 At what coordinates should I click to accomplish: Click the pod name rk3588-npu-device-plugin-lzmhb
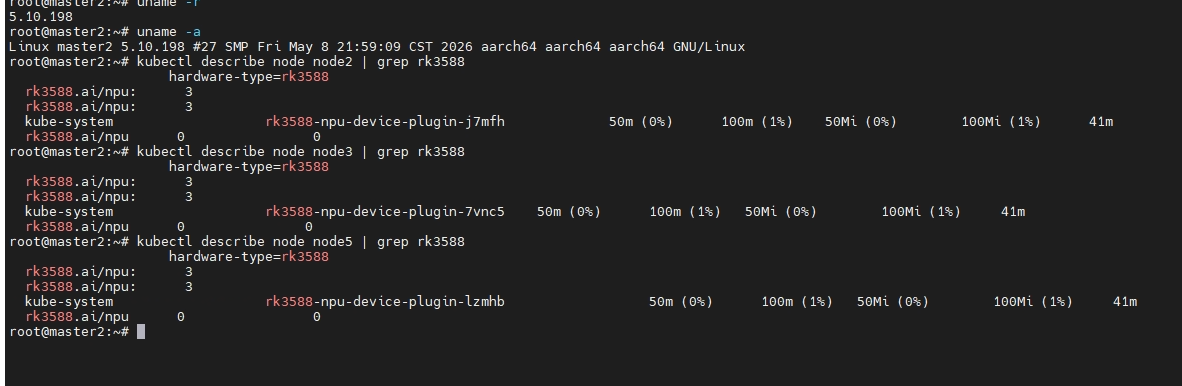(385, 302)
